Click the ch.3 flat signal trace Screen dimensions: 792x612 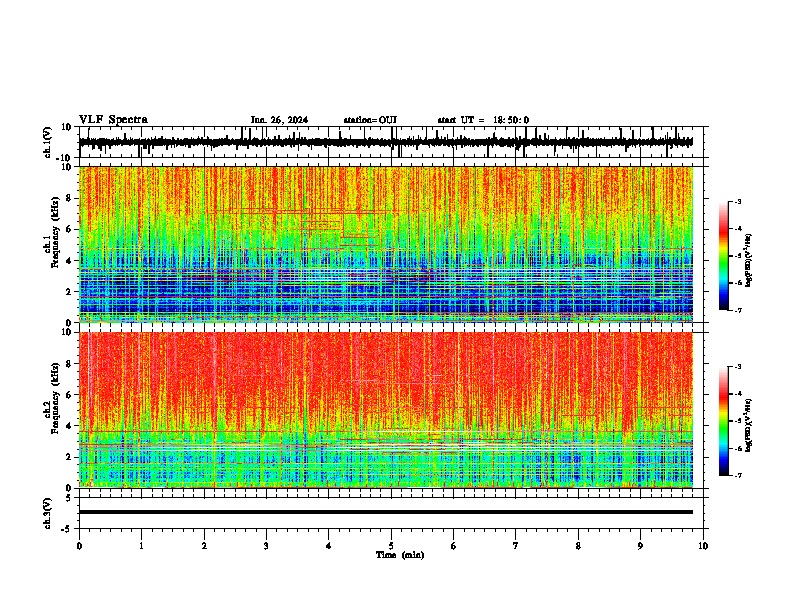[x=386, y=512]
